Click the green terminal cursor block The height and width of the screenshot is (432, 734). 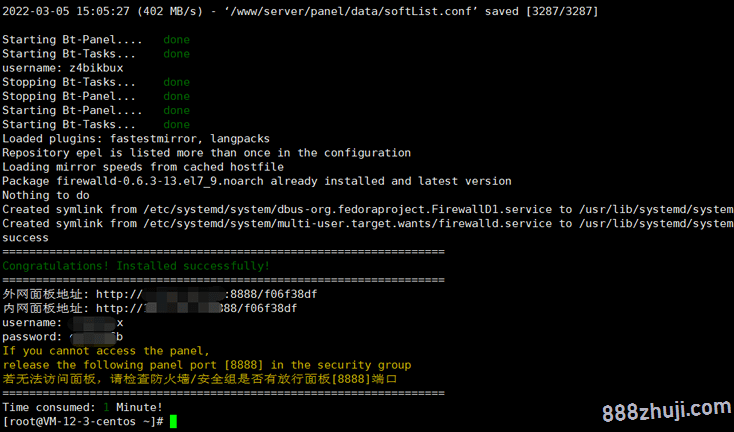tap(173, 421)
